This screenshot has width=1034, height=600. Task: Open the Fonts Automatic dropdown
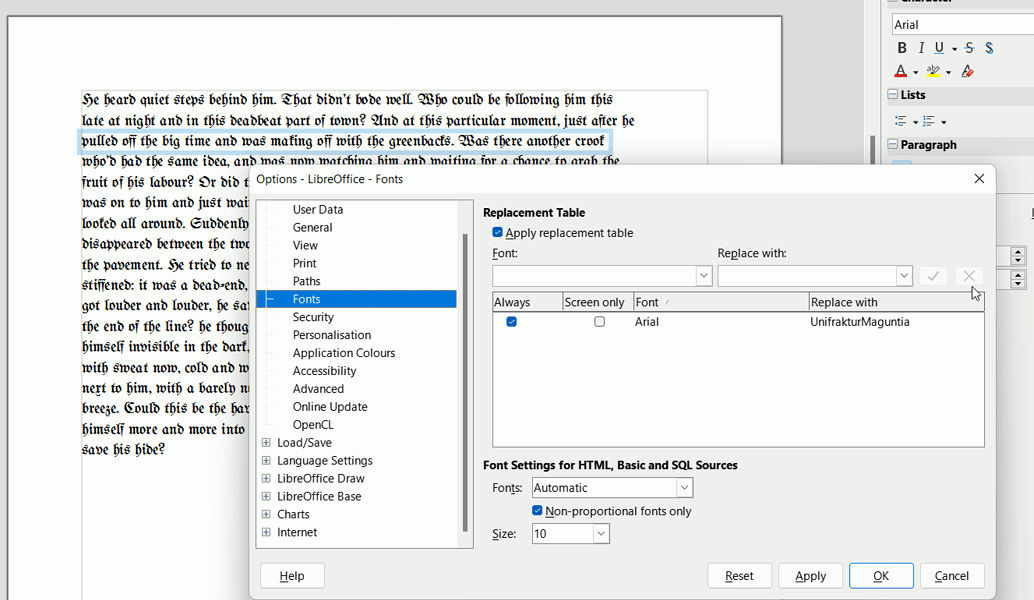coord(684,488)
